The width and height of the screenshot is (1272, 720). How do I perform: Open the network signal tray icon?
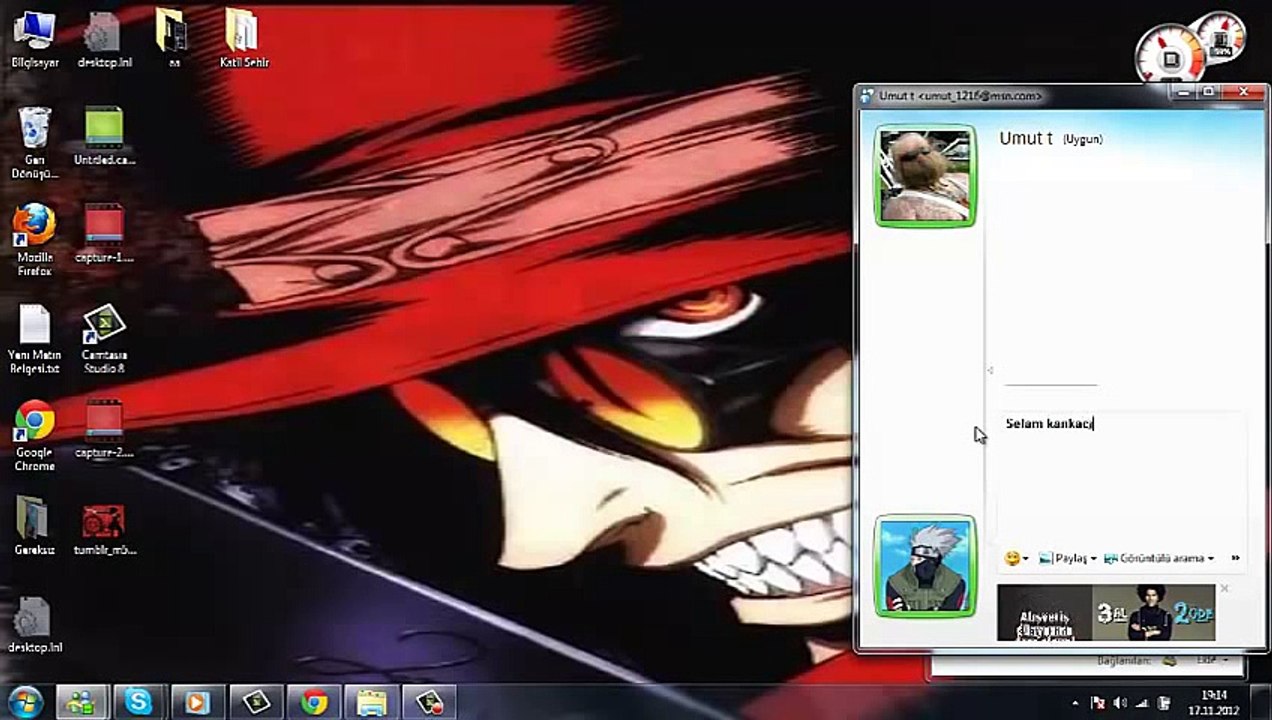1141,703
